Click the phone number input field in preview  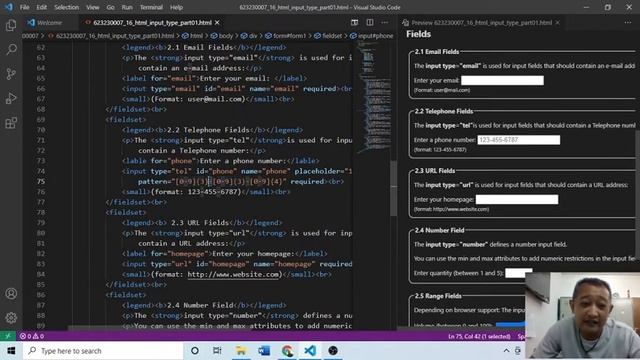click(x=519, y=140)
